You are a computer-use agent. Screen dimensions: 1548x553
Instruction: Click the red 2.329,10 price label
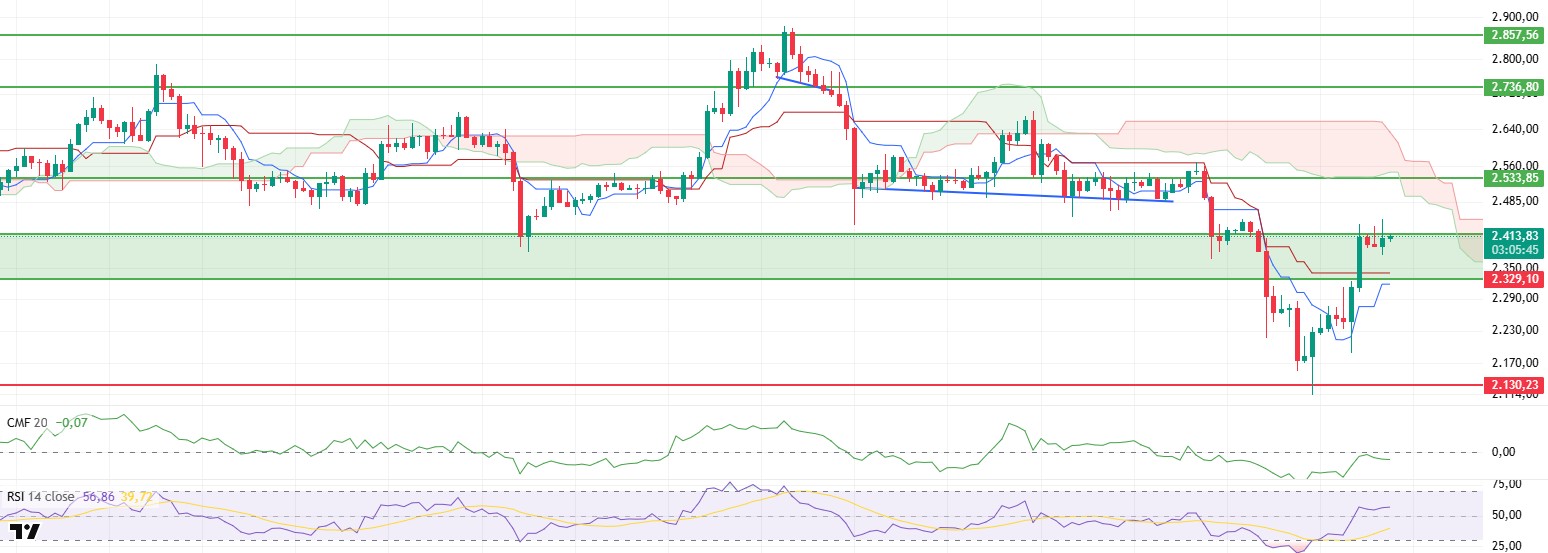[x=1512, y=279]
